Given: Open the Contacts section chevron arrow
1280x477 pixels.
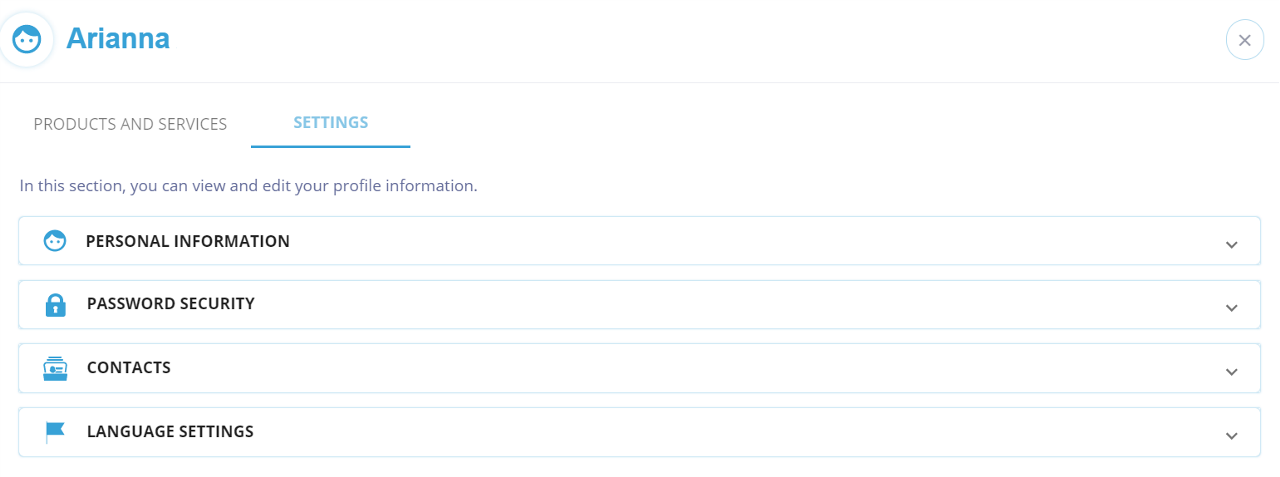Looking at the screenshot, I should click(1231, 371).
